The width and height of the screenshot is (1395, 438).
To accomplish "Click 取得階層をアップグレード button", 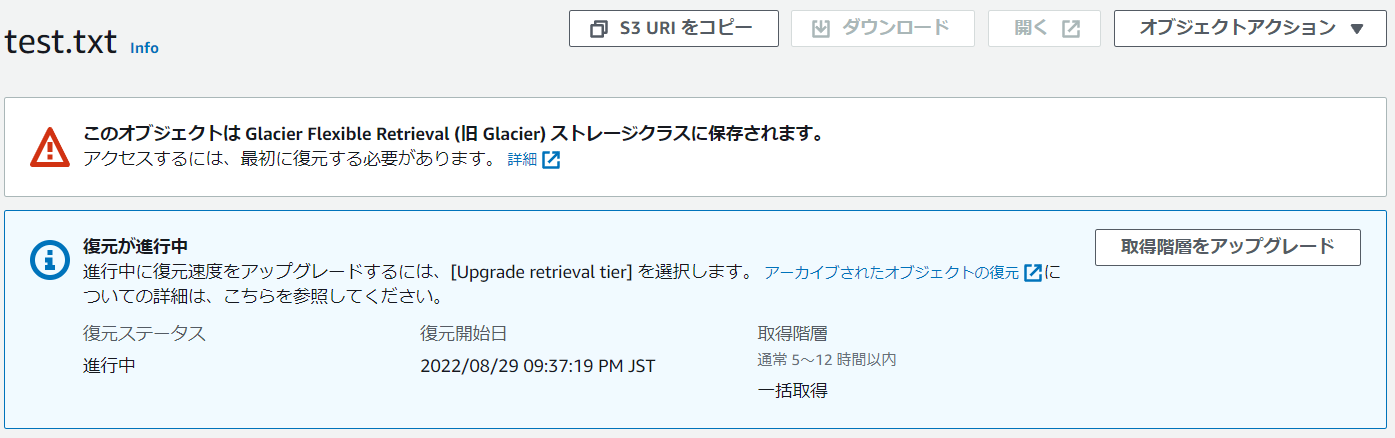I will pos(1227,247).
